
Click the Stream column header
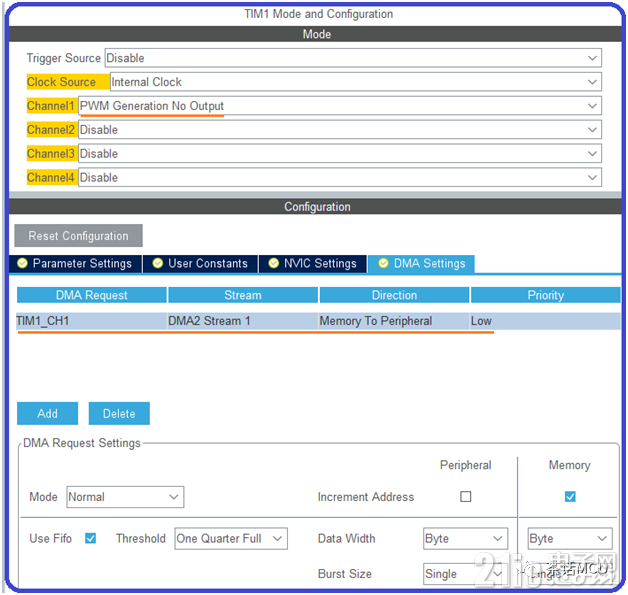click(x=243, y=295)
